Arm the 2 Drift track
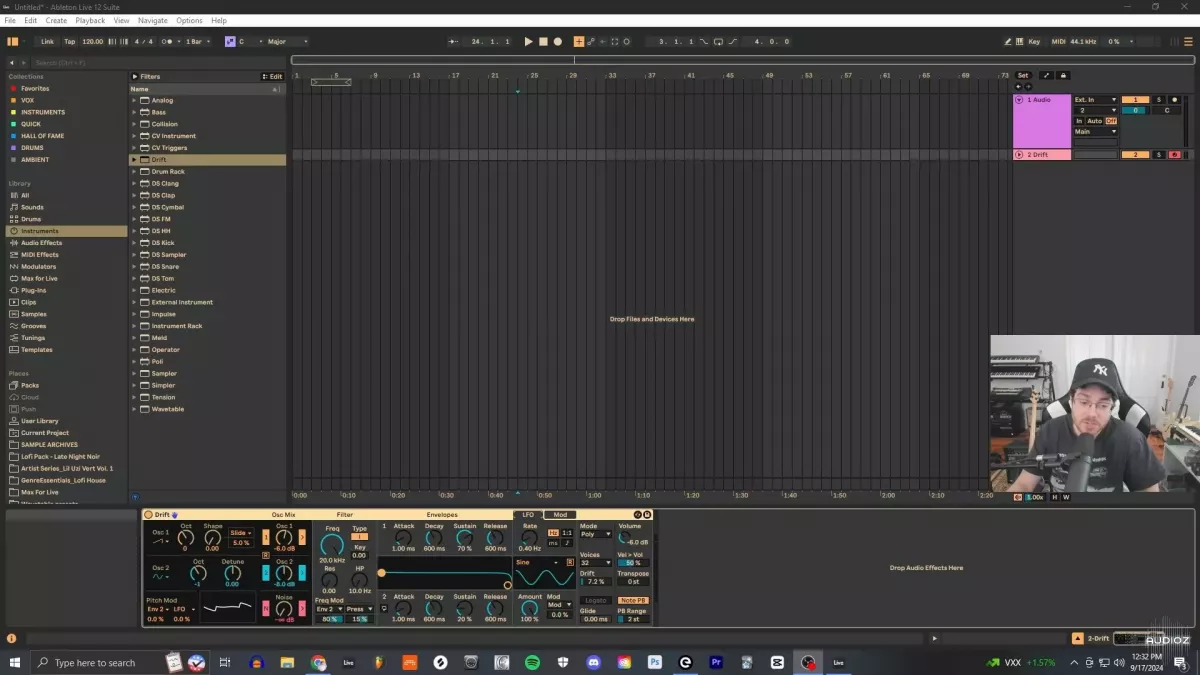Image resolution: width=1200 pixels, height=675 pixels. pyautogui.click(x=1174, y=155)
